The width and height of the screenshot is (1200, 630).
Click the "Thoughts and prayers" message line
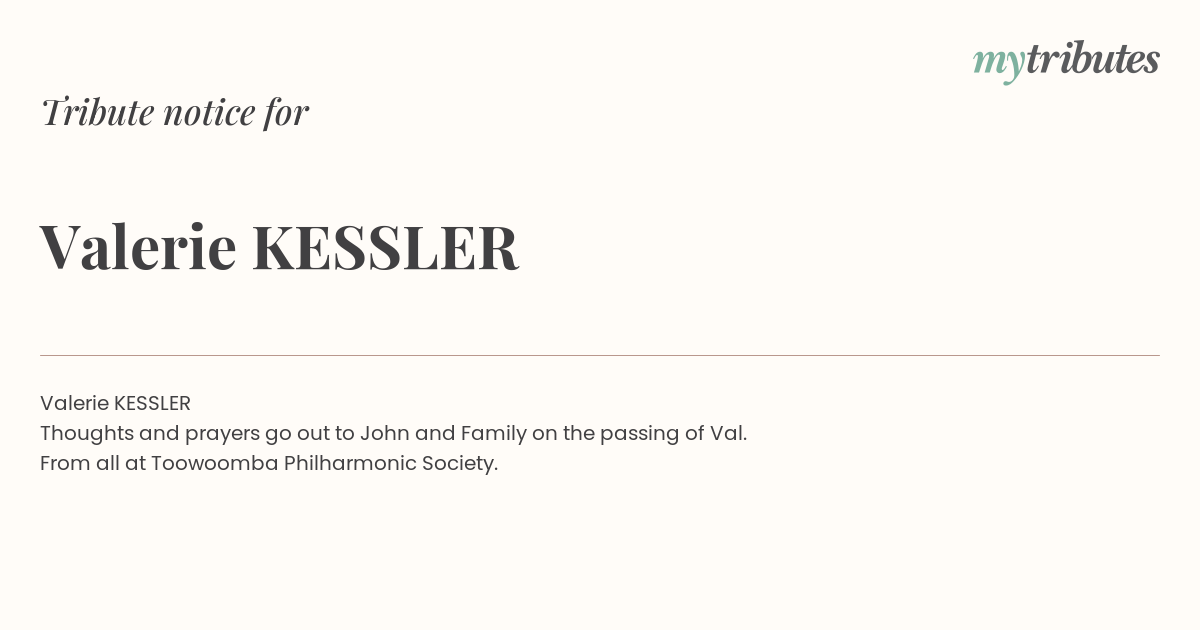pos(393,433)
